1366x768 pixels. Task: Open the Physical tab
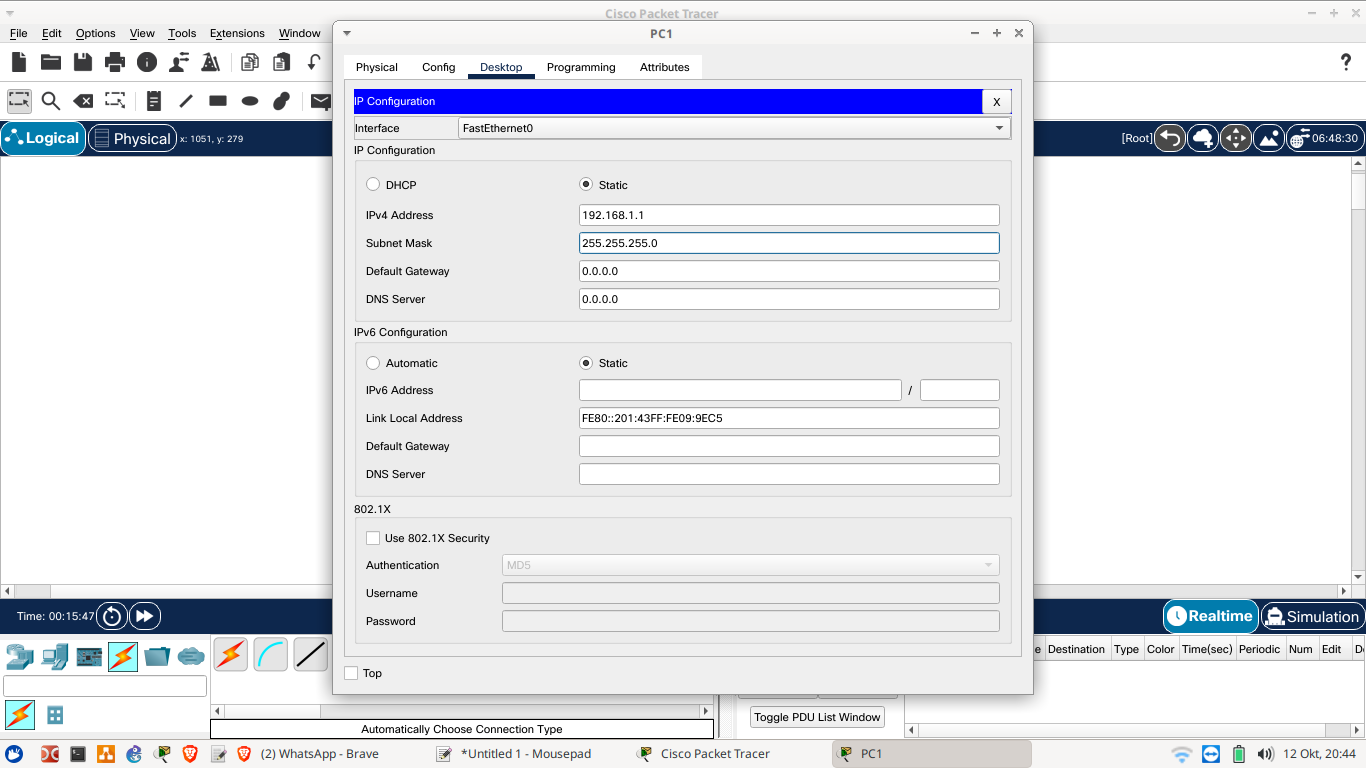377,67
